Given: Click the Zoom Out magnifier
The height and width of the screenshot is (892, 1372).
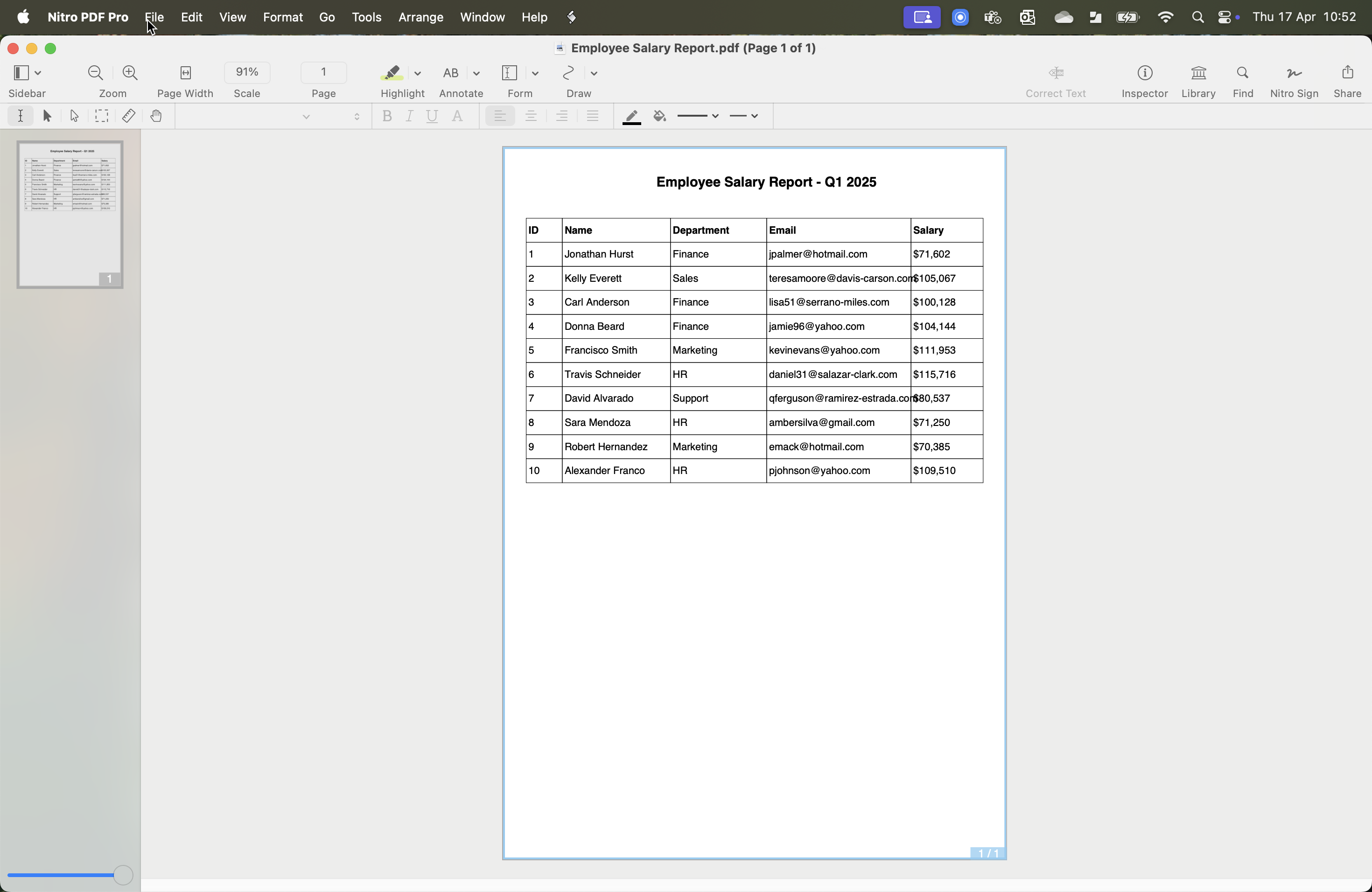Looking at the screenshot, I should tap(95, 73).
